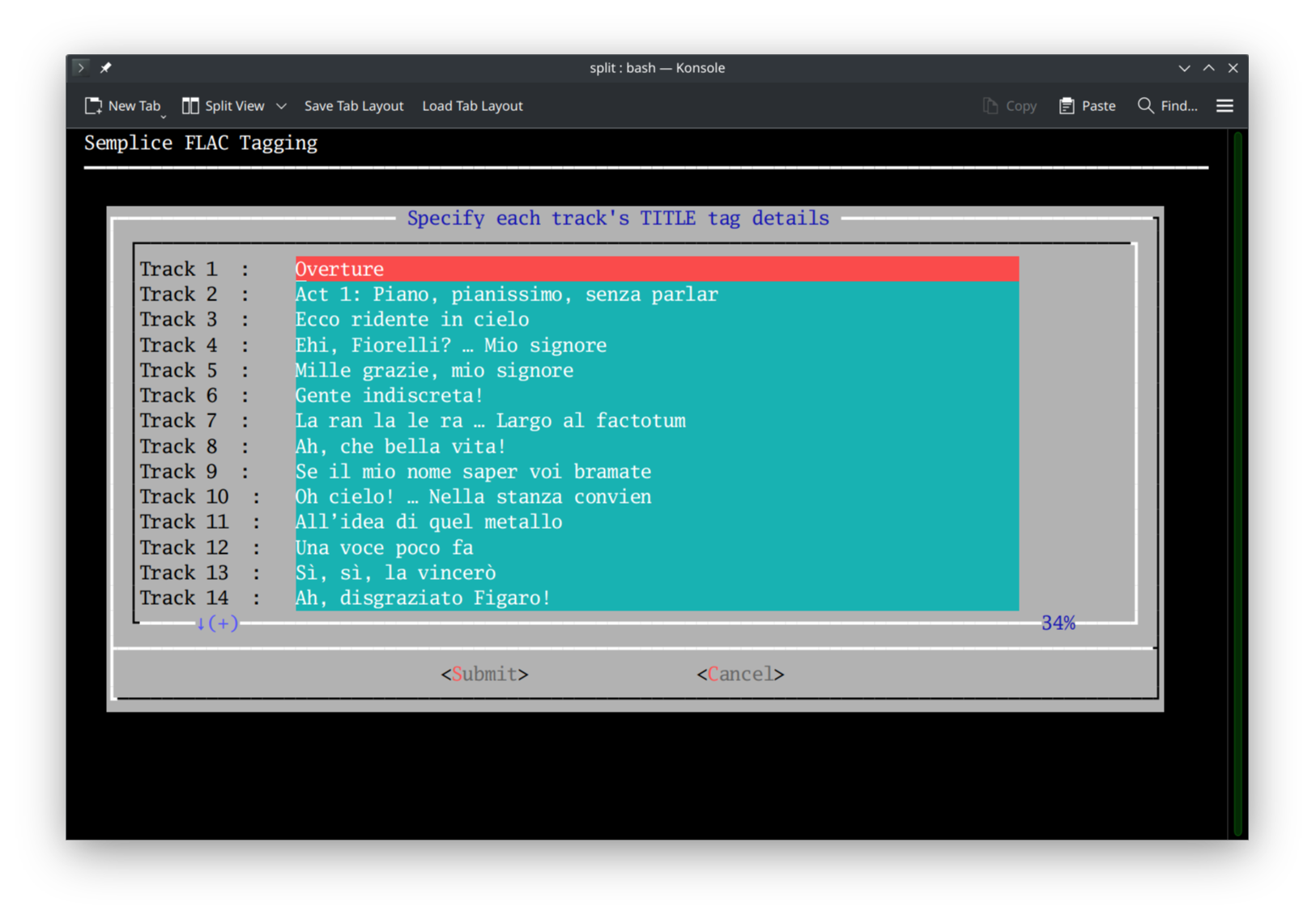1316x919 pixels.
Task: Open Find using the magnifier icon
Action: pos(1145,105)
